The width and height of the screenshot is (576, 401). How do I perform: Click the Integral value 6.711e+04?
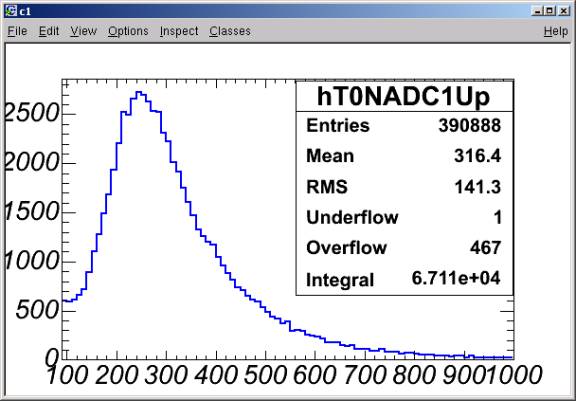point(456,278)
